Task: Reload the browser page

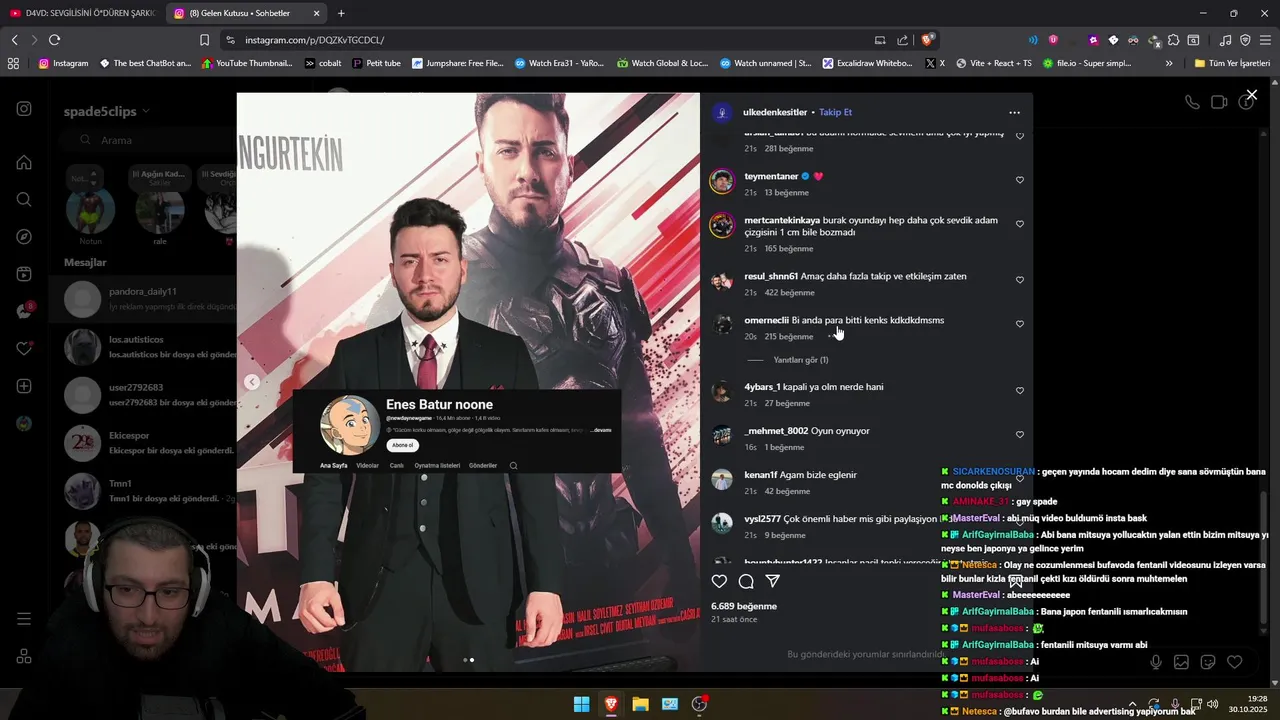Action: pyautogui.click(x=54, y=40)
